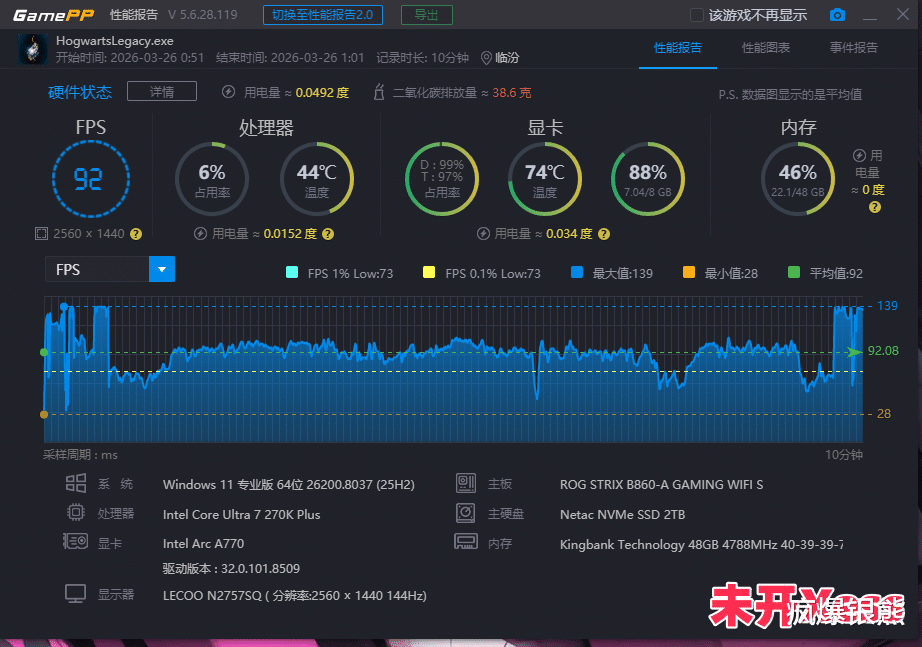Toggle the 最大值 legend series
Viewport: 922px width, 647px height.
click(612, 273)
